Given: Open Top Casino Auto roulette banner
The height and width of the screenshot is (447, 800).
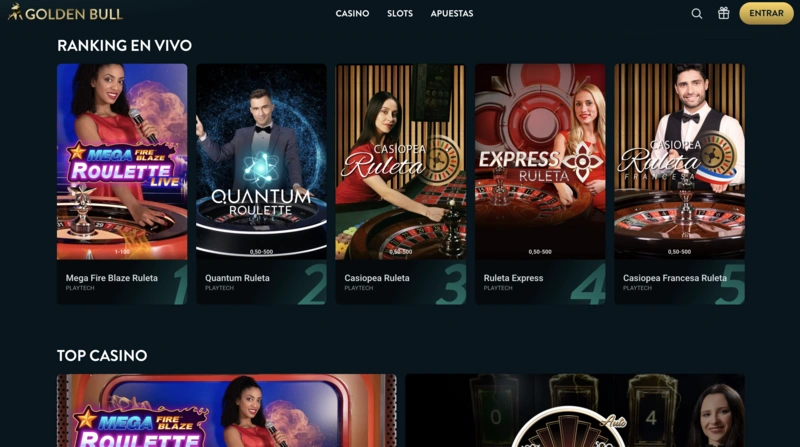Looking at the screenshot, I should click(x=575, y=411).
